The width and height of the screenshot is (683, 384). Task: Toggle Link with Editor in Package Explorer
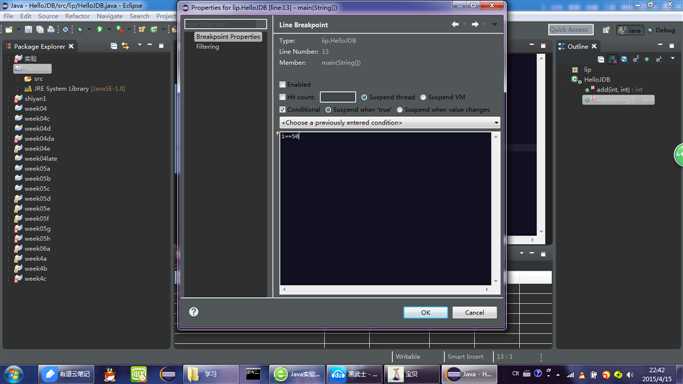tap(125, 46)
